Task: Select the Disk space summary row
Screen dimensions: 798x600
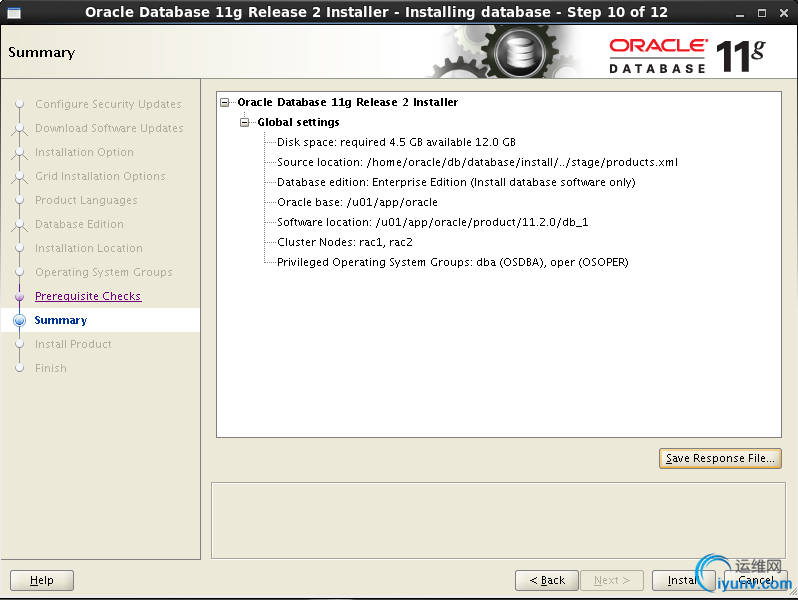Action: (x=396, y=142)
